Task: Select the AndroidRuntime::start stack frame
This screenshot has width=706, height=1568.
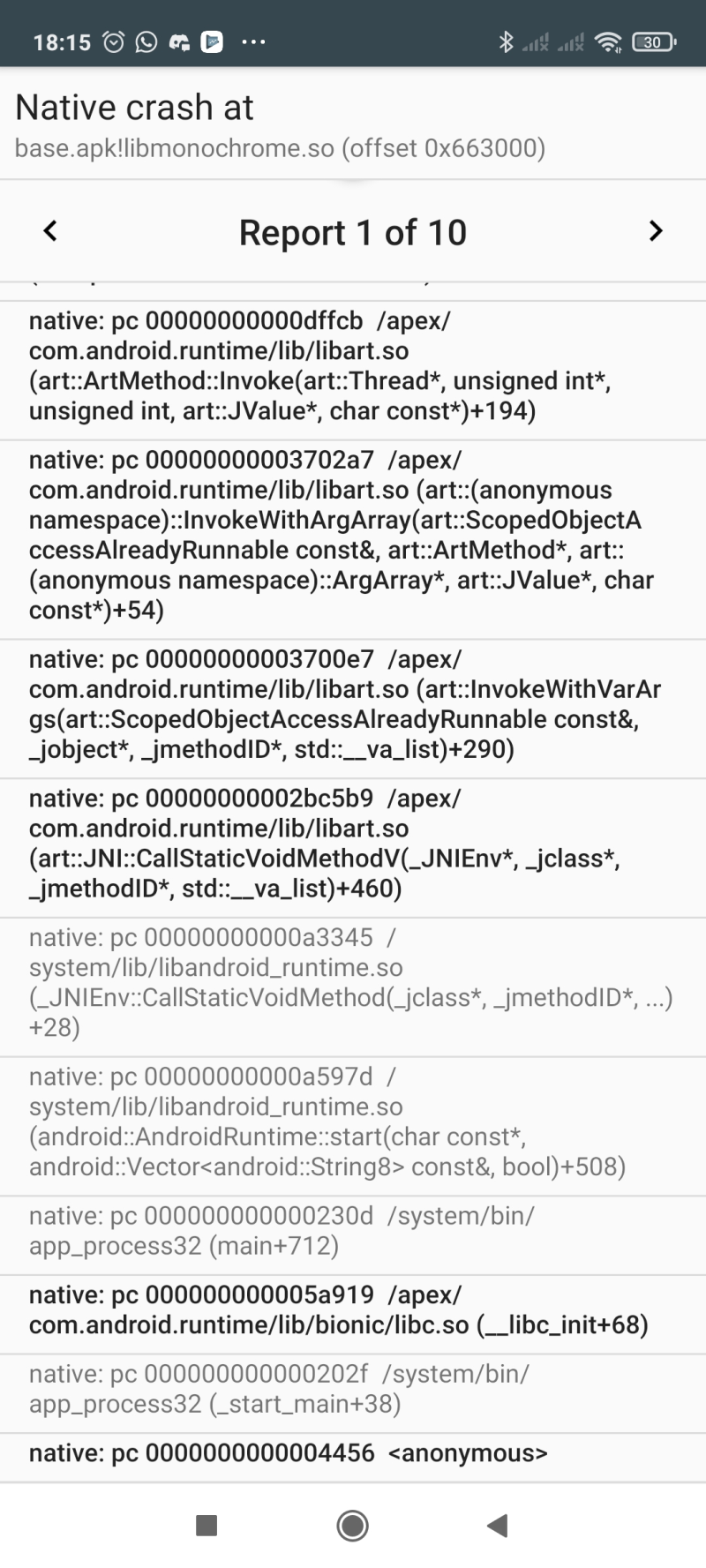Action: (353, 1122)
